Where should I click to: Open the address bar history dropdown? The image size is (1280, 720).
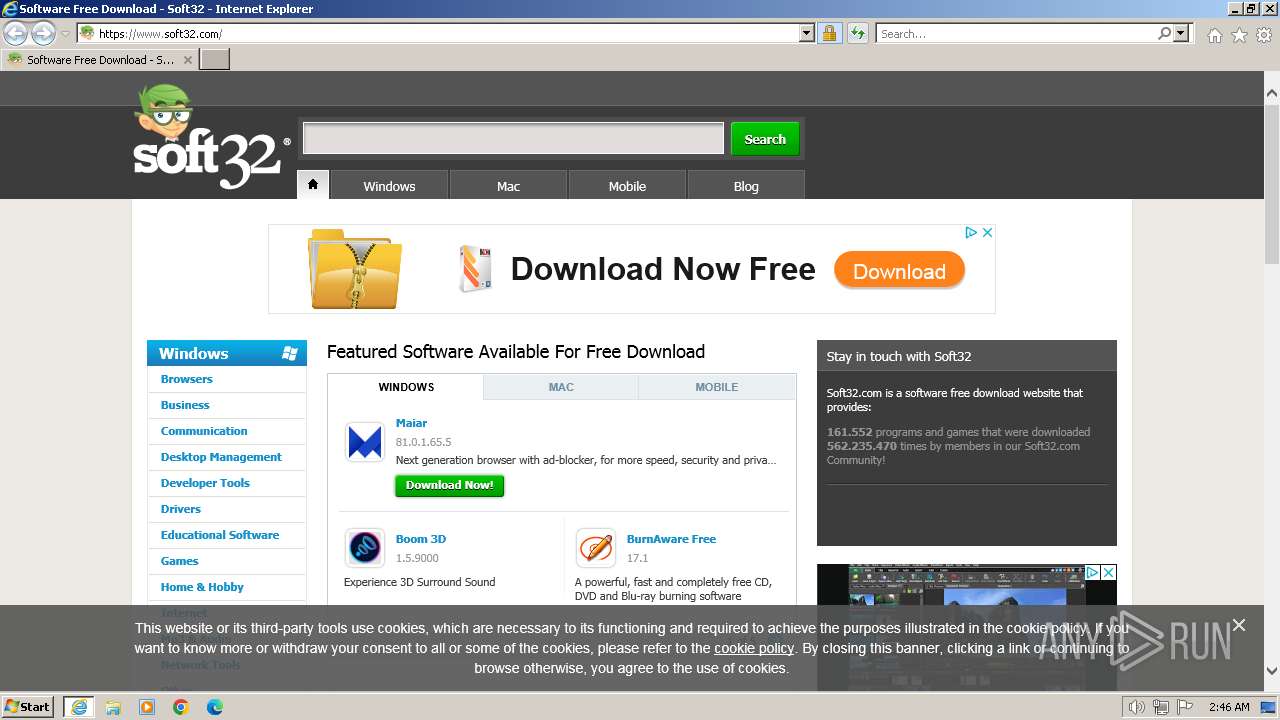tap(807, 33)
